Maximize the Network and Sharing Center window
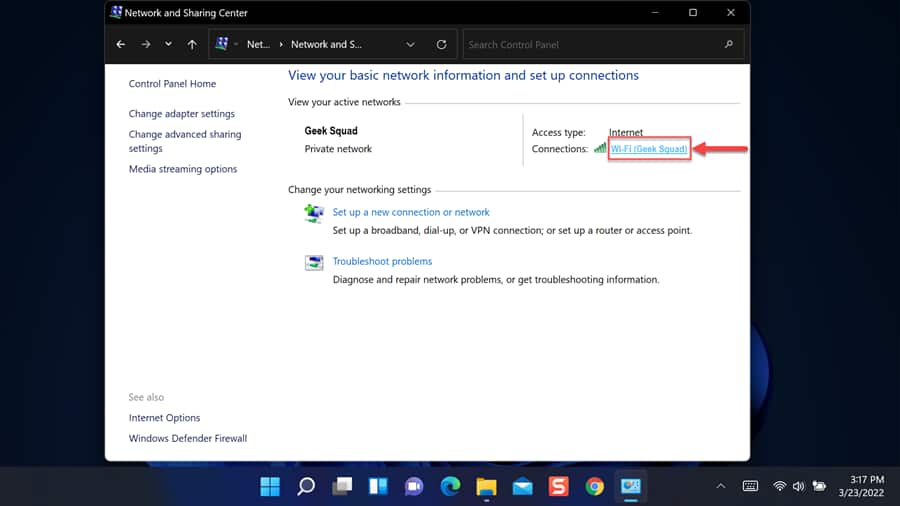Image resolution: width=900 pixels, height=506 pixels. pyautogui.click(x=693, y=12)
